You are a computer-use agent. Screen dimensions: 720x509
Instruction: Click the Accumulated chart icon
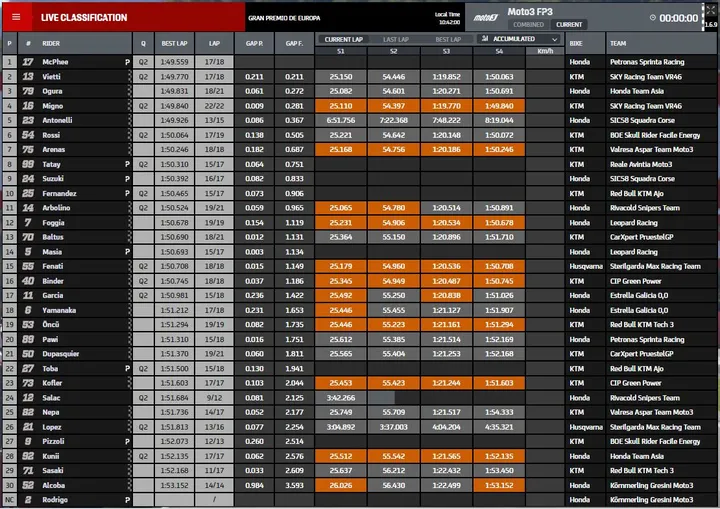point(485,39)
